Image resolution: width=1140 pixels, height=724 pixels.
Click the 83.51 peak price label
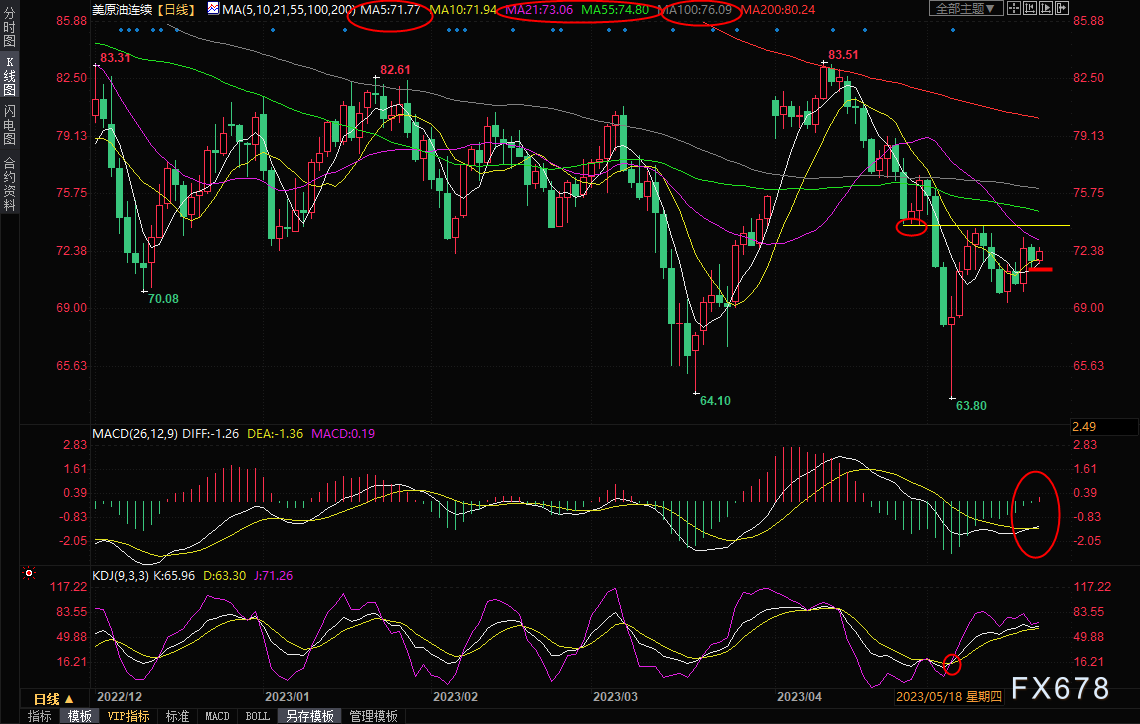843,55
